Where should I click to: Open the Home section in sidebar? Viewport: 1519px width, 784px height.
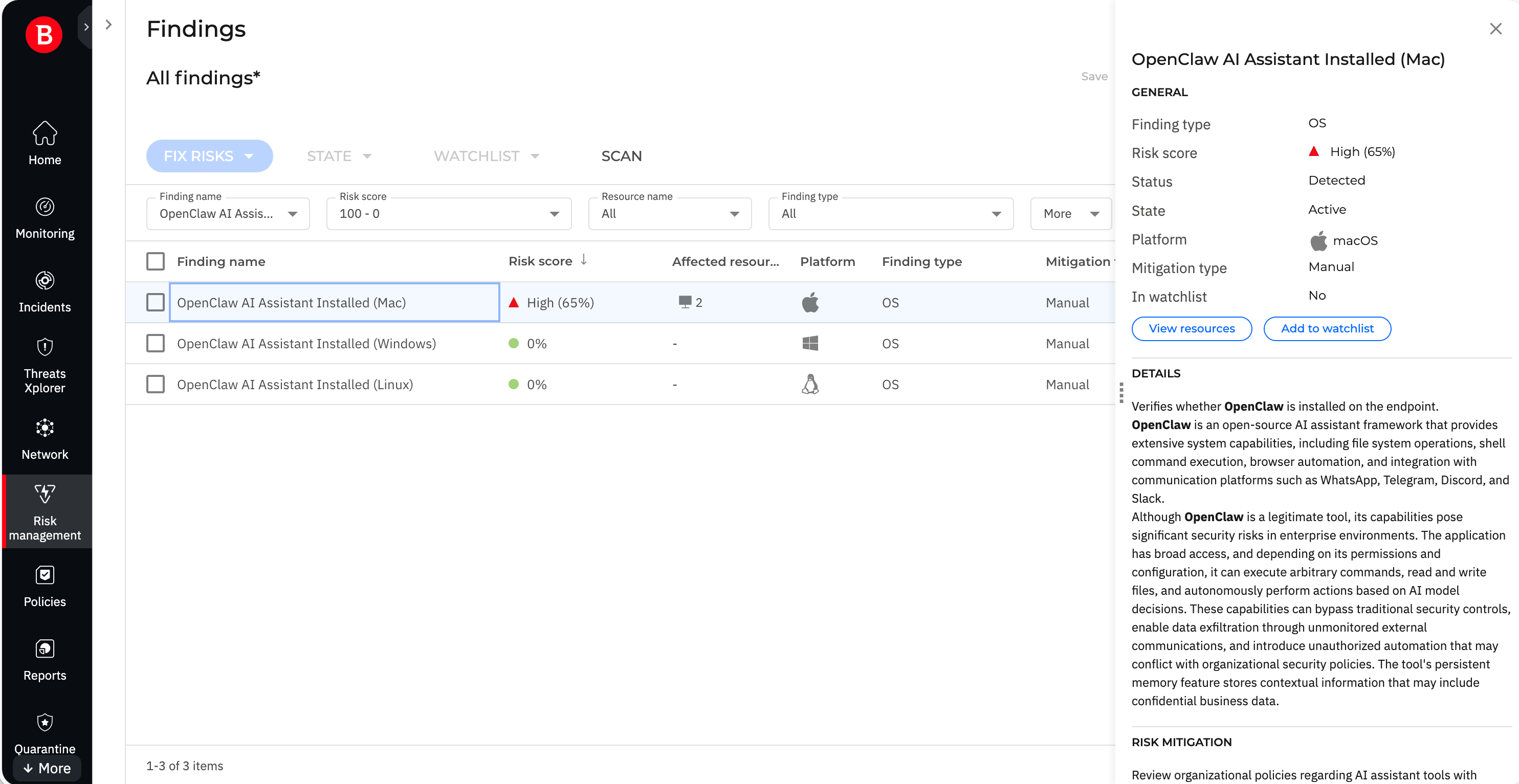click(x=45, y=142)
